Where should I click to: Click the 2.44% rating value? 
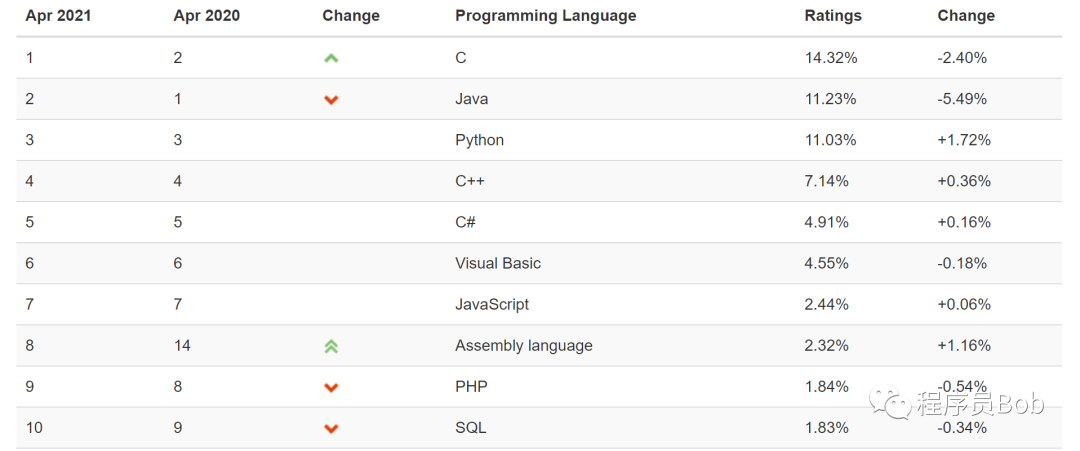click(x=827, y=304)
